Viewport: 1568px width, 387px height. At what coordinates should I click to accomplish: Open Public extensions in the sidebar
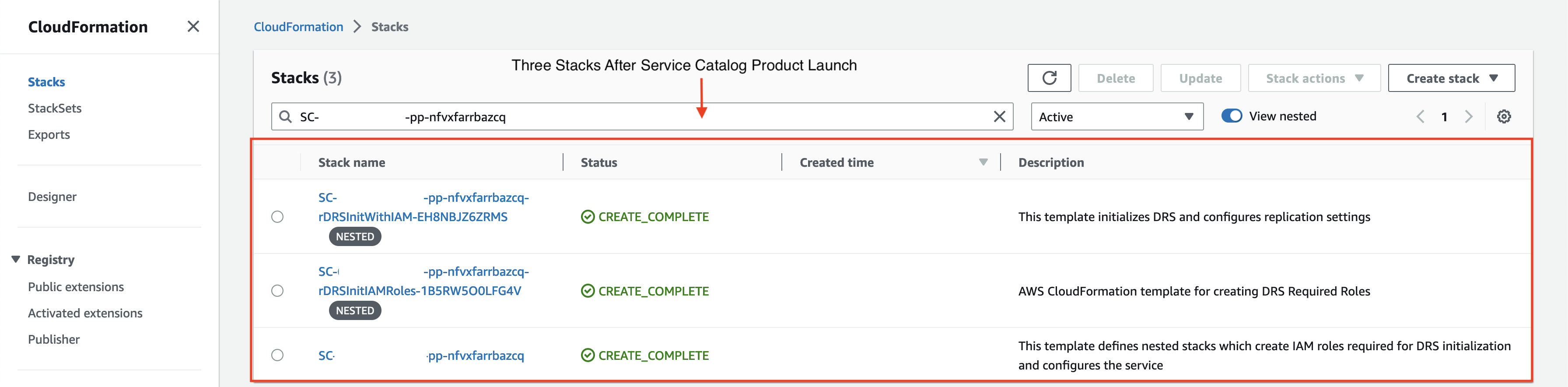tap(76, 286)
